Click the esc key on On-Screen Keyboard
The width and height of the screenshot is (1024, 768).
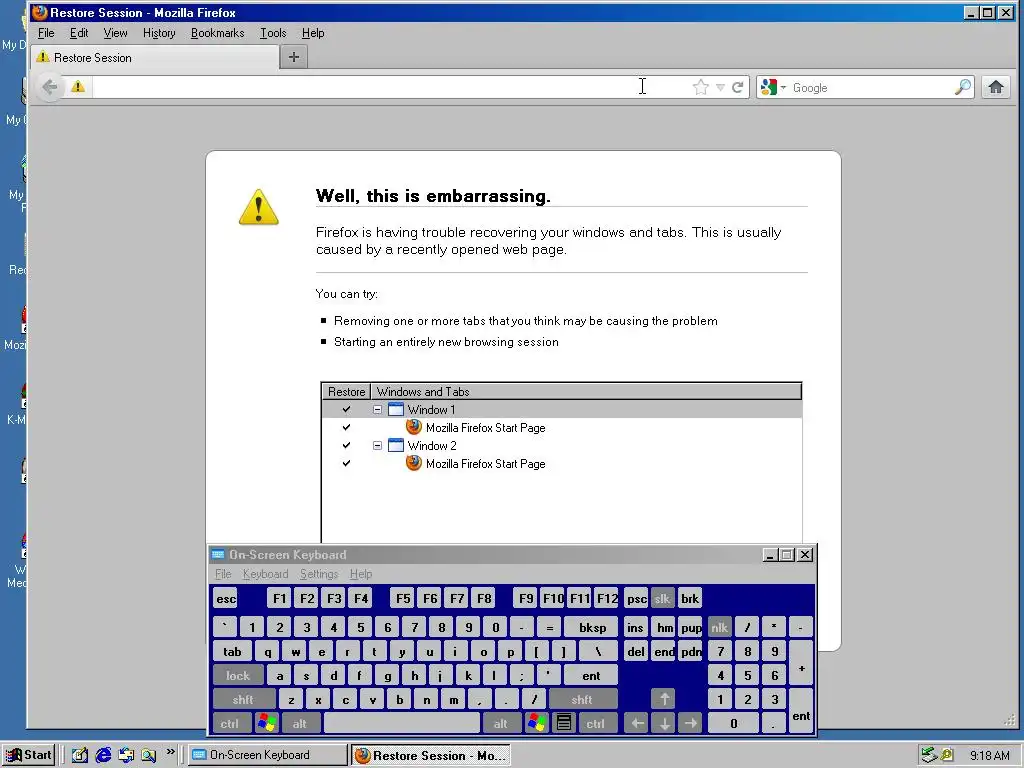tap(226, 598)
